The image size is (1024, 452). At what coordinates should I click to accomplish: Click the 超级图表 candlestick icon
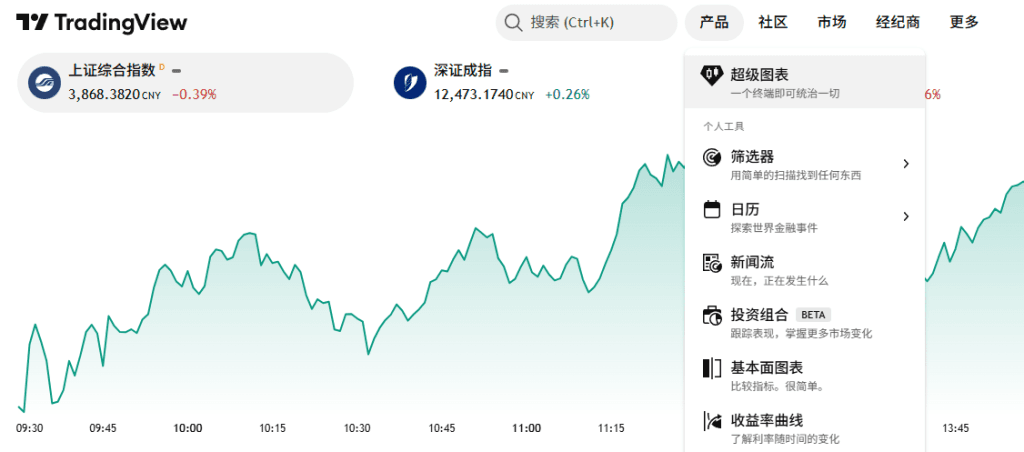pos(711,75)
